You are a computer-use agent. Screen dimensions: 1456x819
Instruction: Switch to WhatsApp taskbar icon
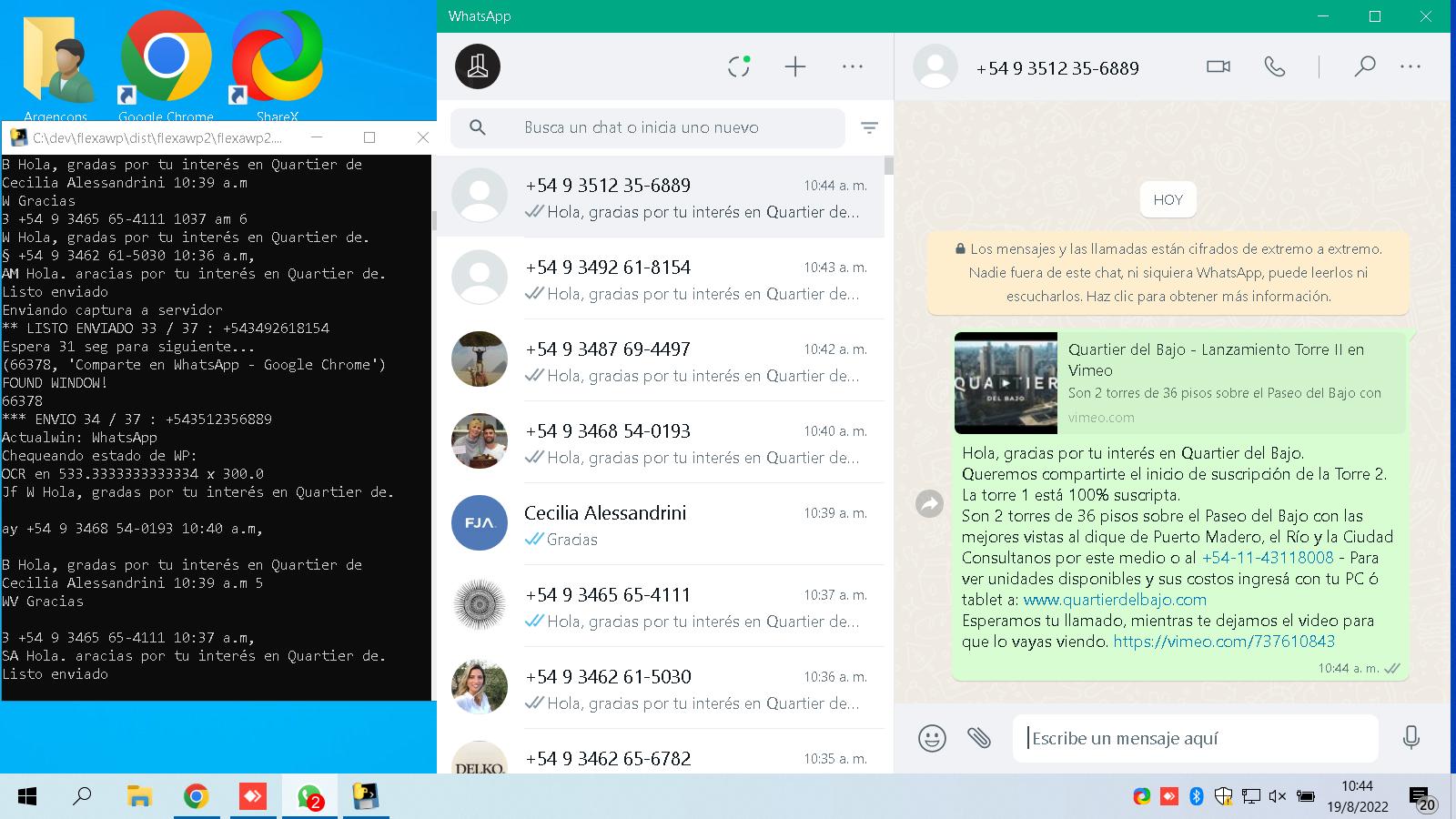(x=309, y=797)
